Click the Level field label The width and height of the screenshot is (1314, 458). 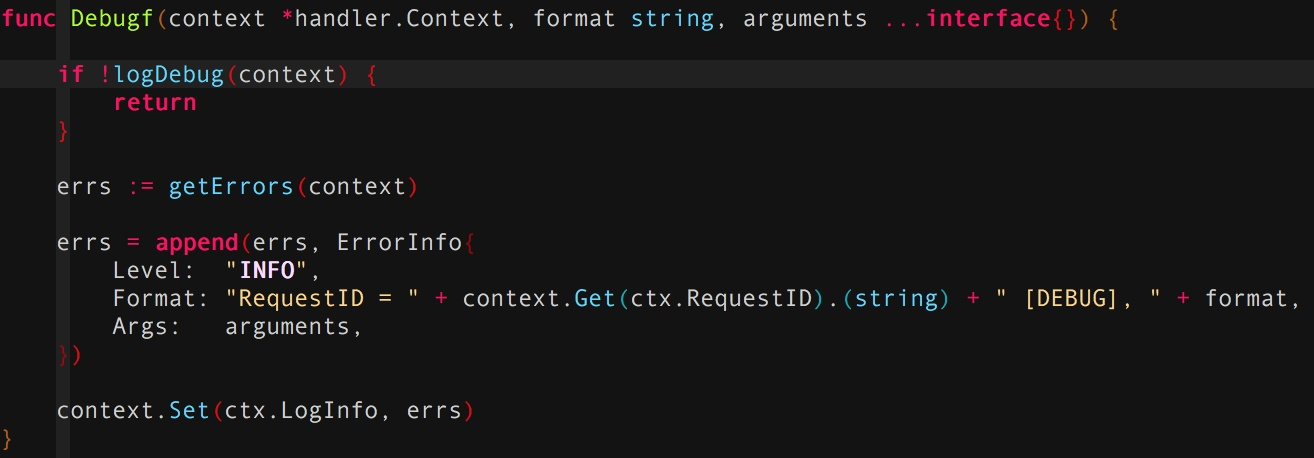pyautogui.click(x=147, y=270)
